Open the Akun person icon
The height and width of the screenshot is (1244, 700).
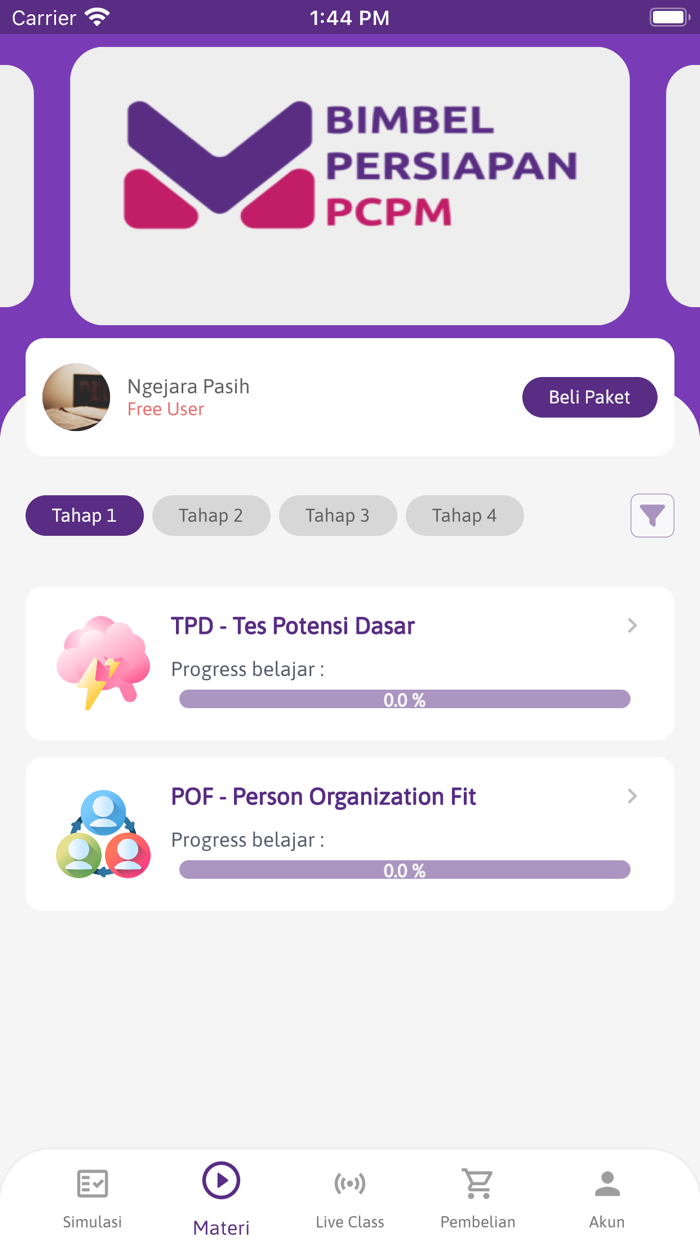click(607, 1184)
